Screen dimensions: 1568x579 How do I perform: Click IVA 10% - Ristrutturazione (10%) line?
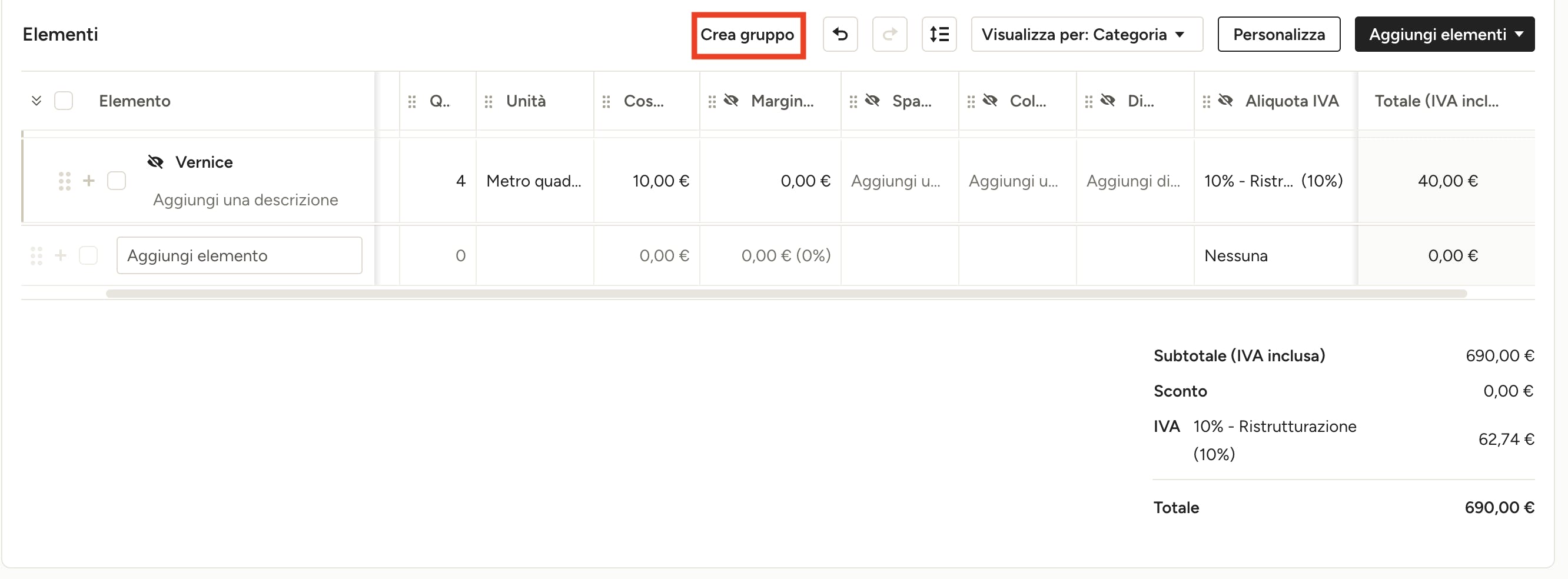pos(1255,440)
